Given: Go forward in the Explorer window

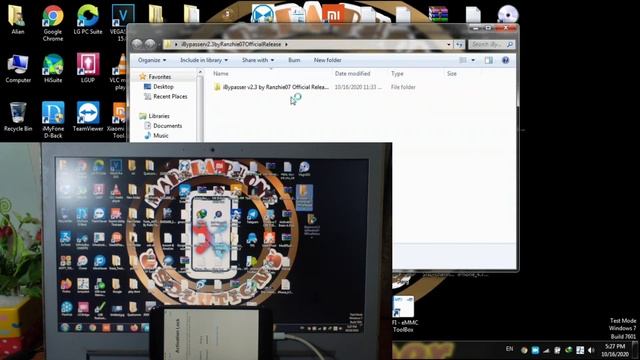Looking at the screenshot, I should point(150,44).
